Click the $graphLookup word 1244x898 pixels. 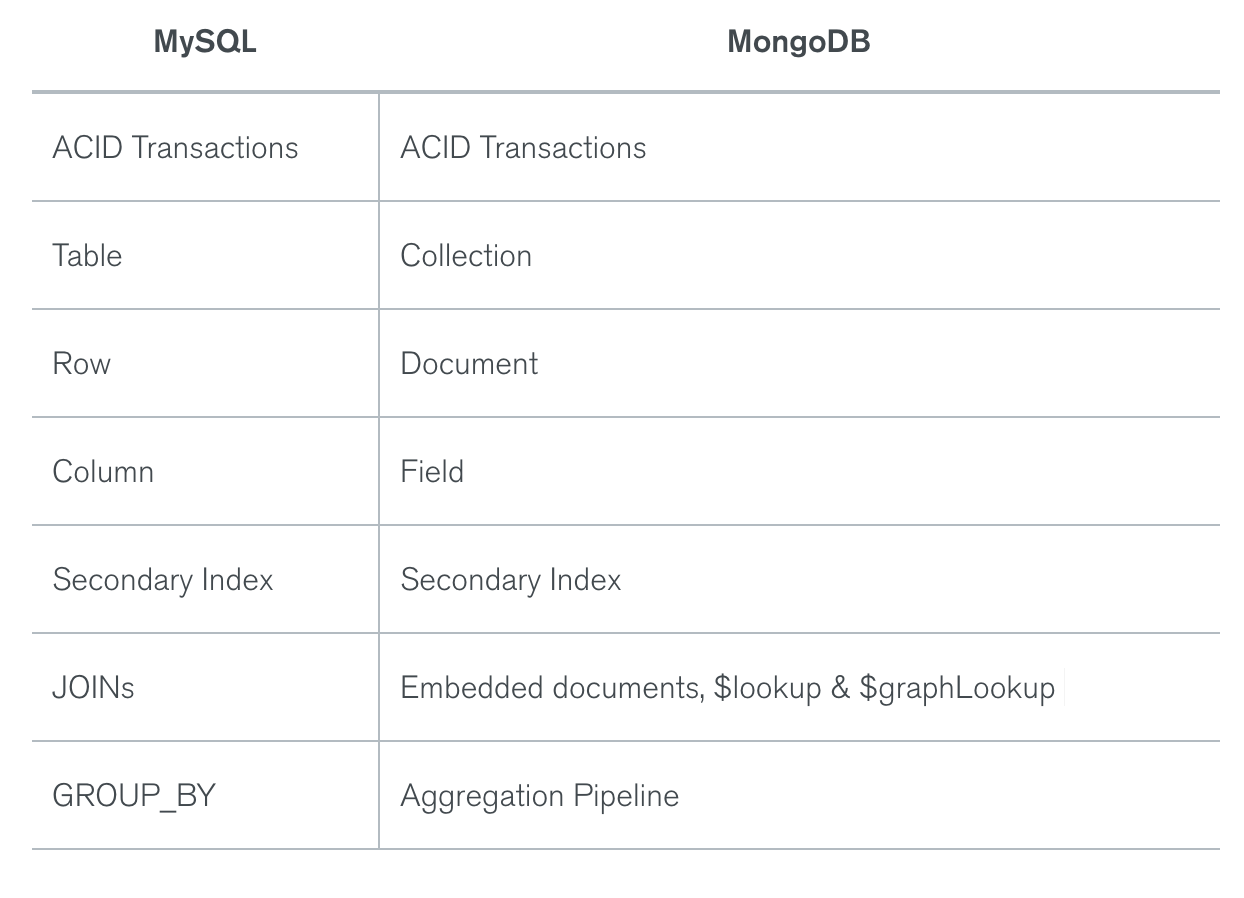956,688
